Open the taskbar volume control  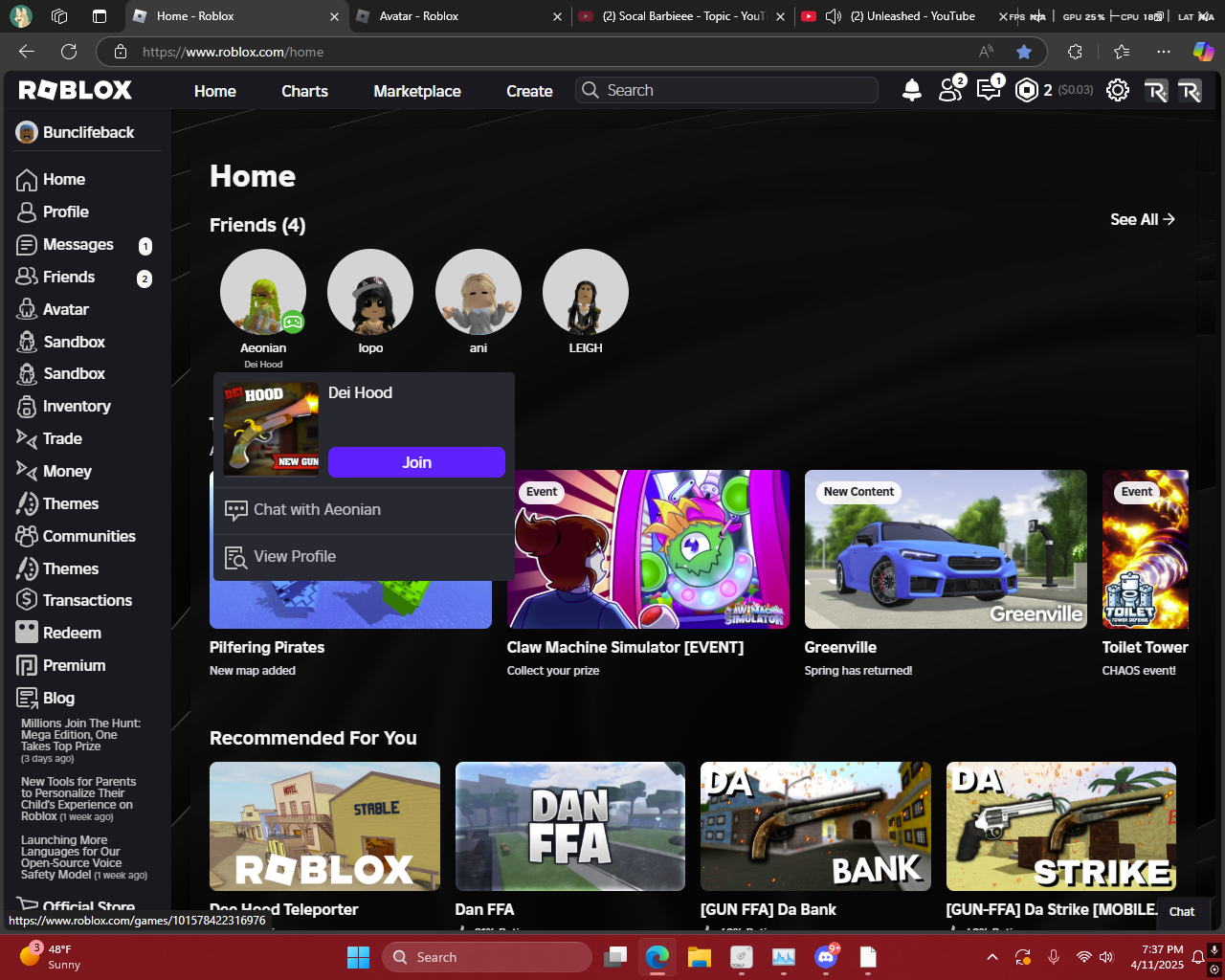[x=1106, y=957]
